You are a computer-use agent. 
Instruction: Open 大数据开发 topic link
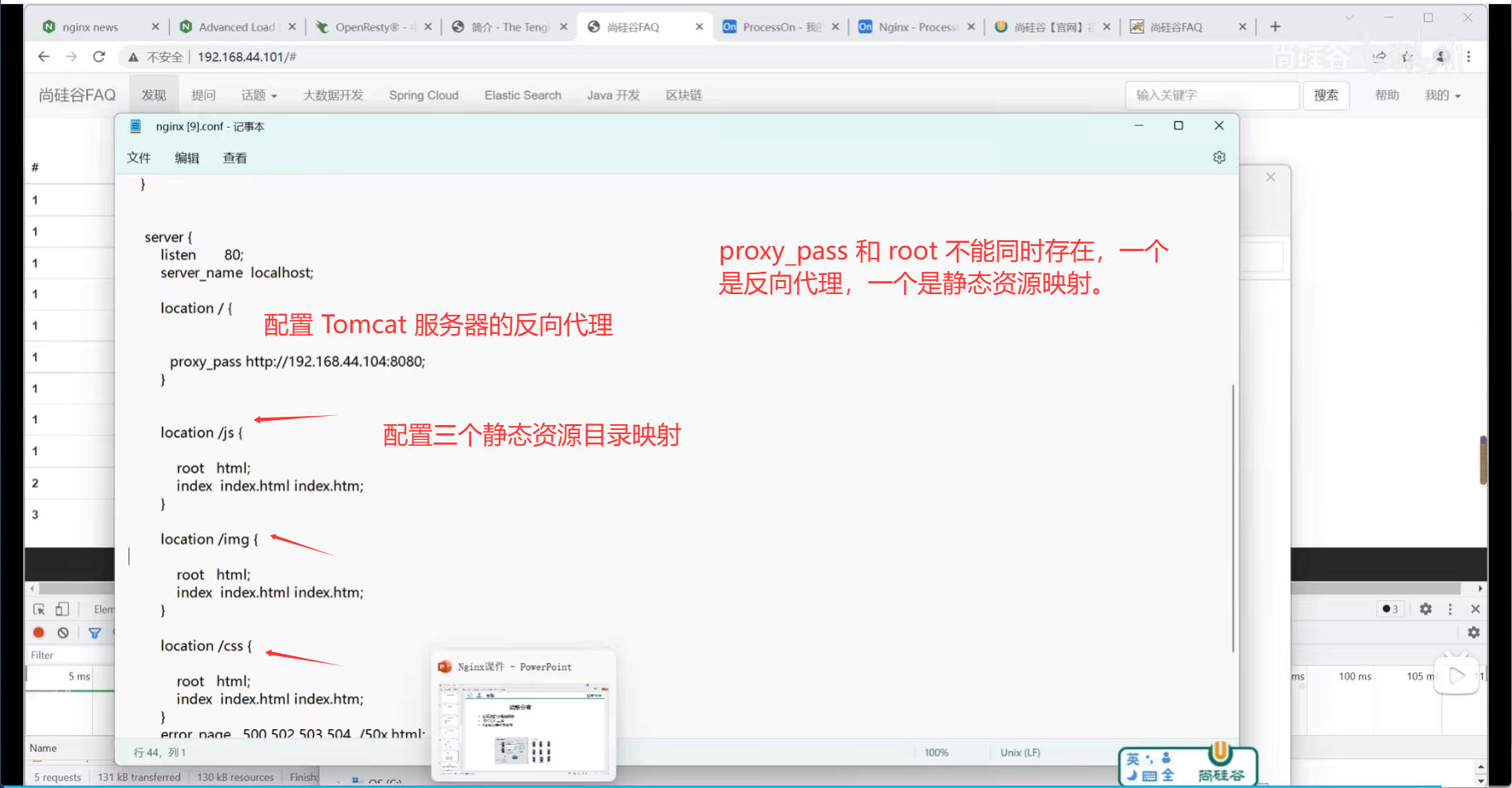333,95
